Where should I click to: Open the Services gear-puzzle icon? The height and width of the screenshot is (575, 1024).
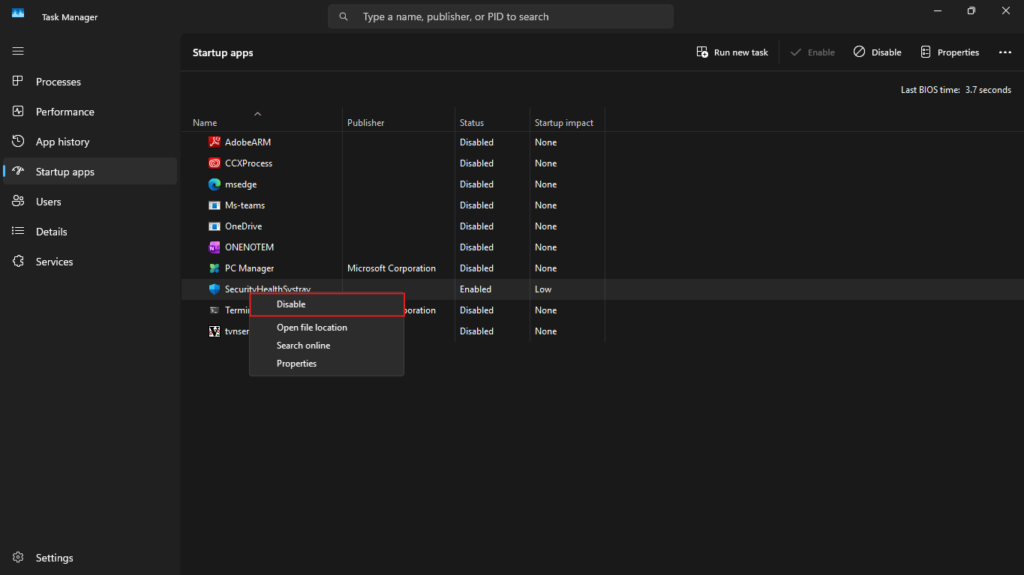tap(18, 261)
